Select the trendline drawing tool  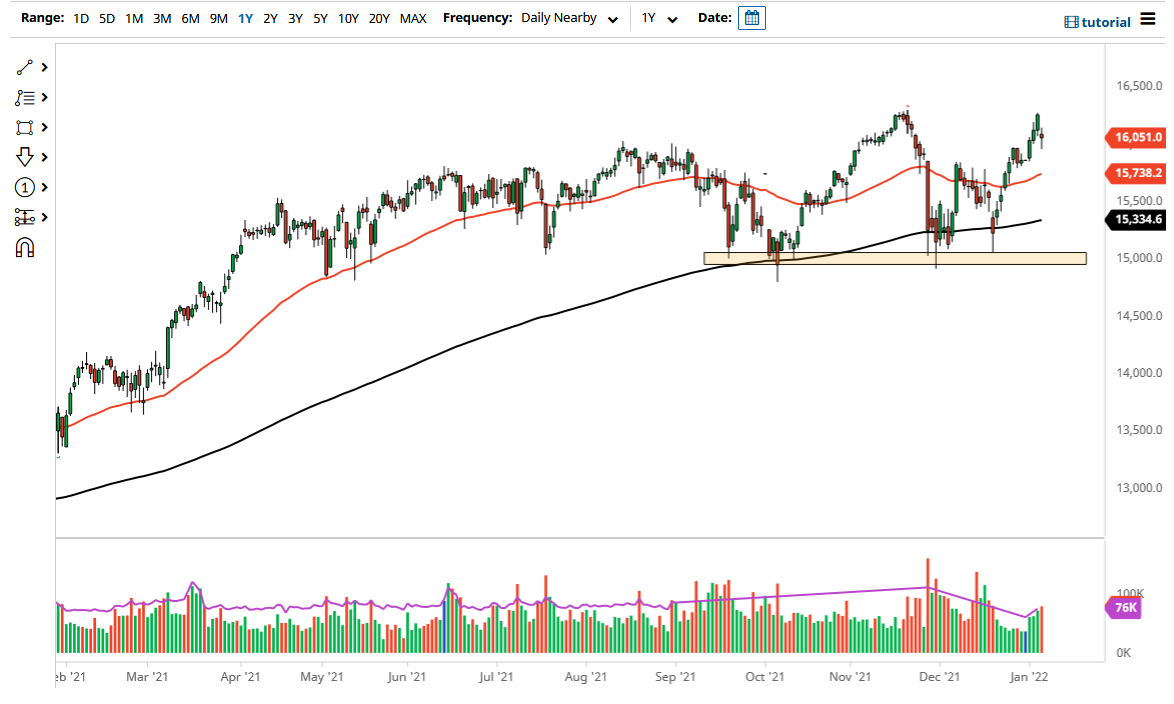24,67
